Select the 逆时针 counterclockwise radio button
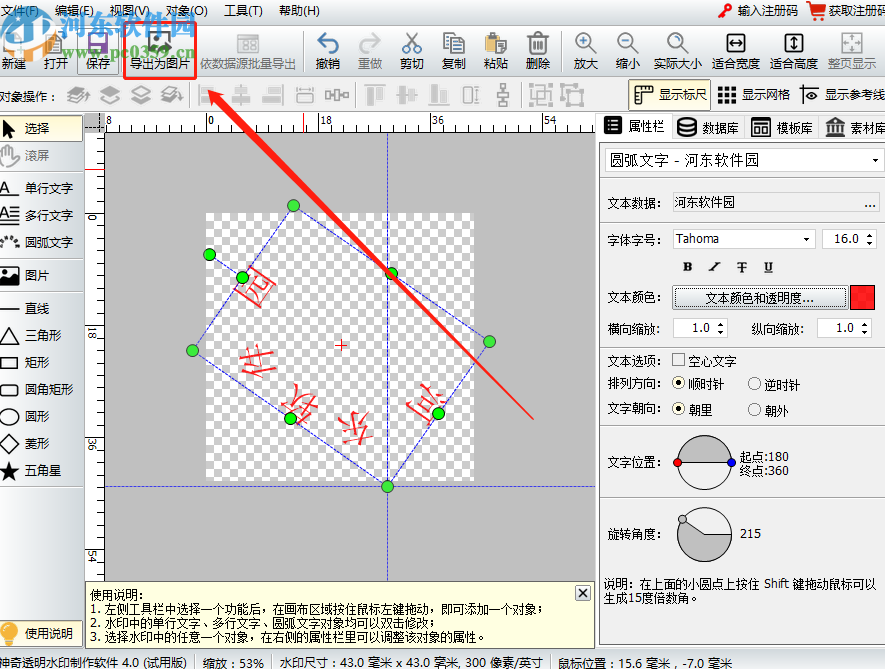Screen dimensions: 885x669 [755, 384]
